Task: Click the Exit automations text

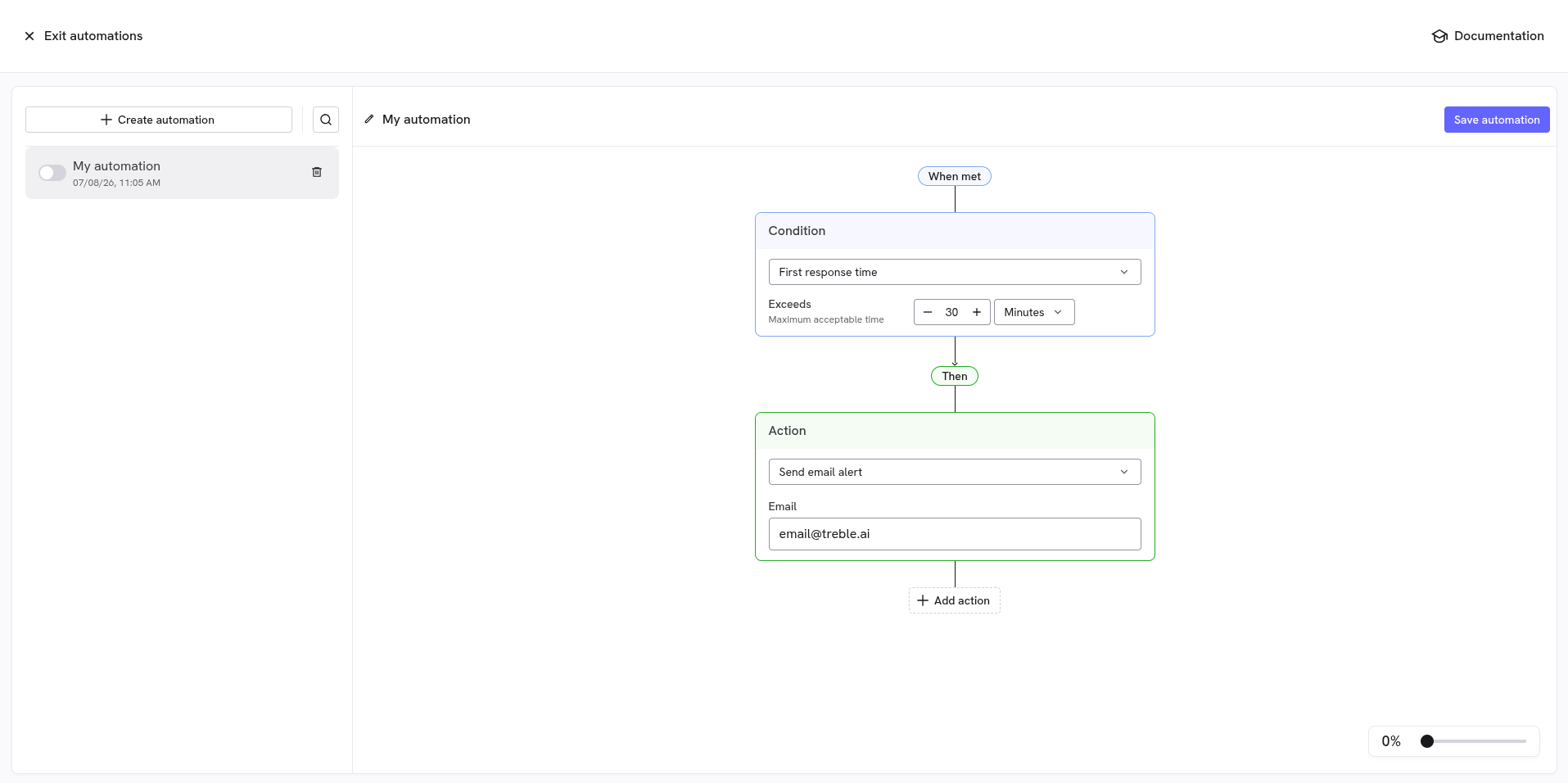Action: pos(93,36)
